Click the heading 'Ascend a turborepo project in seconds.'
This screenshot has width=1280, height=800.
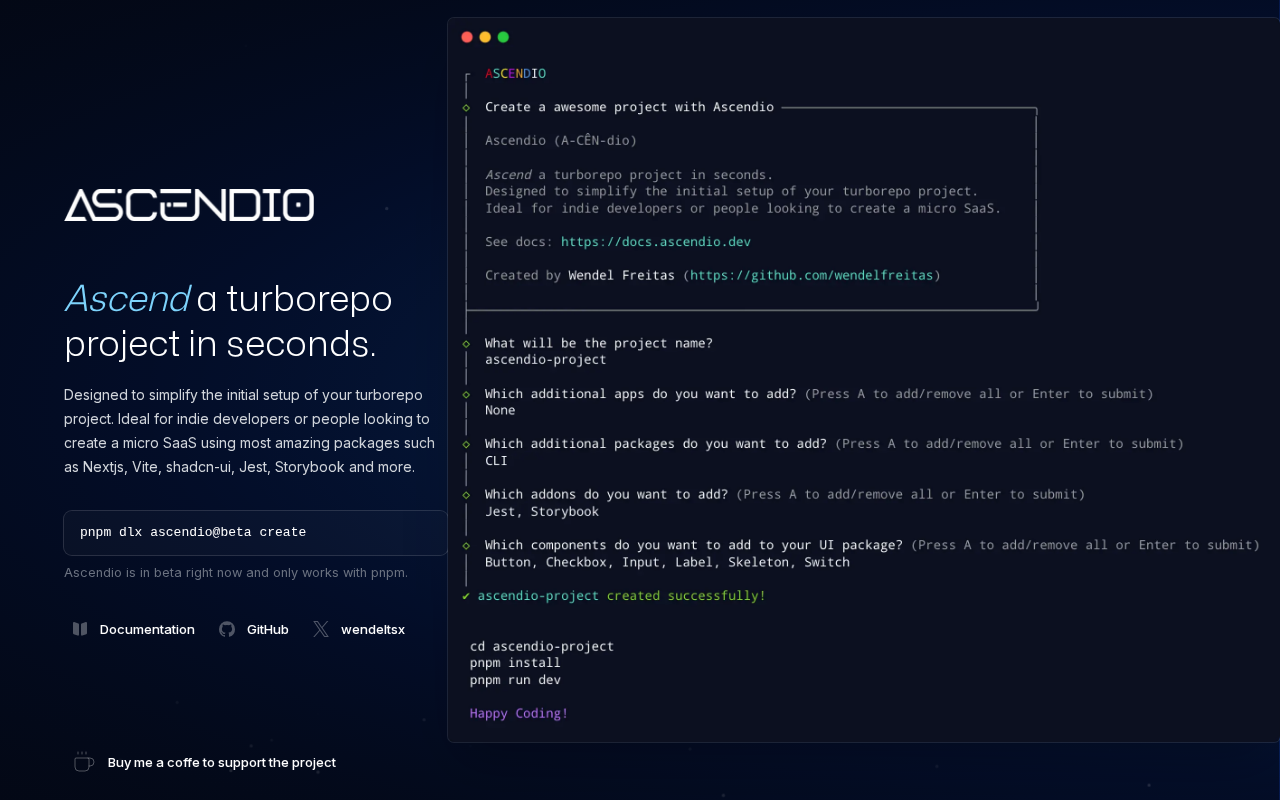pyautogui.click(x=229, y=320)
